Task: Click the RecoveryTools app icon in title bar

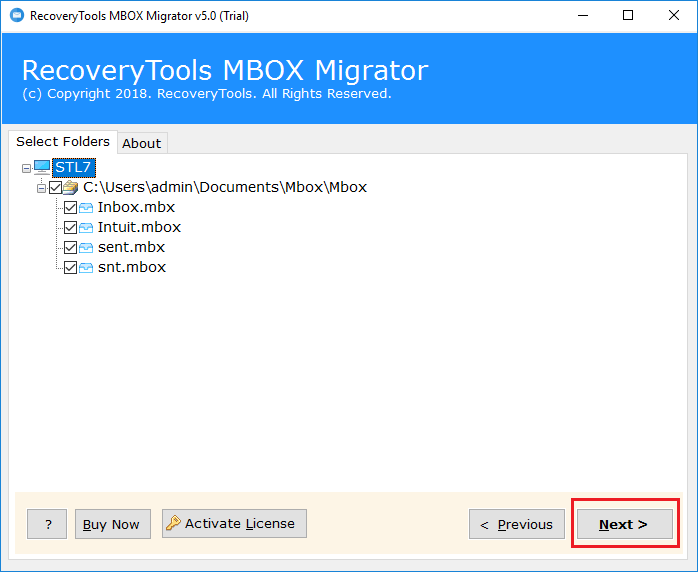Action: click(x=16, y=16)
